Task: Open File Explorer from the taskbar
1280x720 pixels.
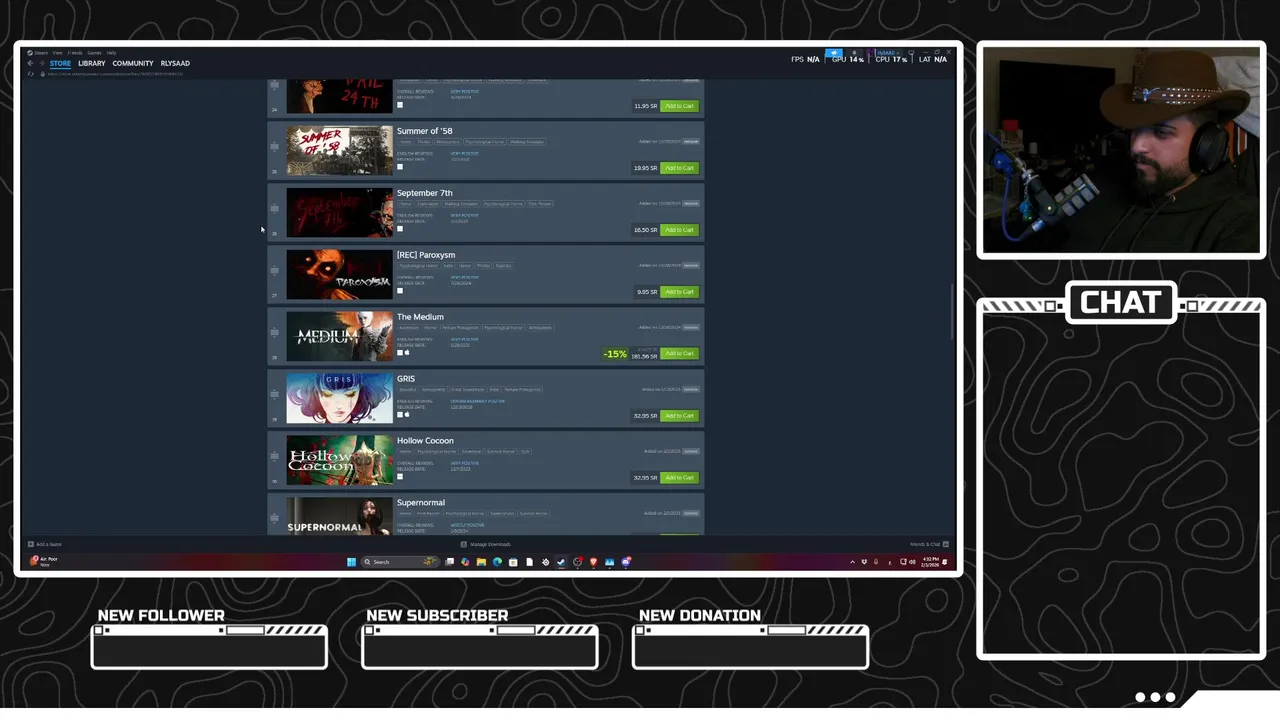Action: tap(481, 562)
